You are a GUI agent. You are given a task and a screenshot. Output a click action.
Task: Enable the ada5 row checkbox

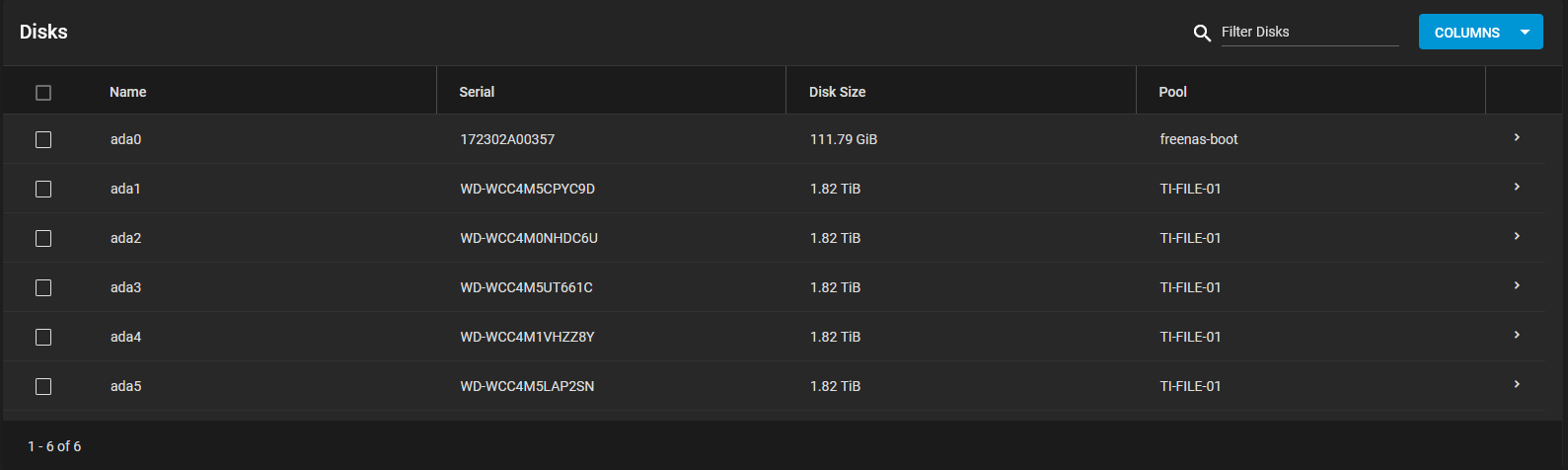tap(43, 387)
